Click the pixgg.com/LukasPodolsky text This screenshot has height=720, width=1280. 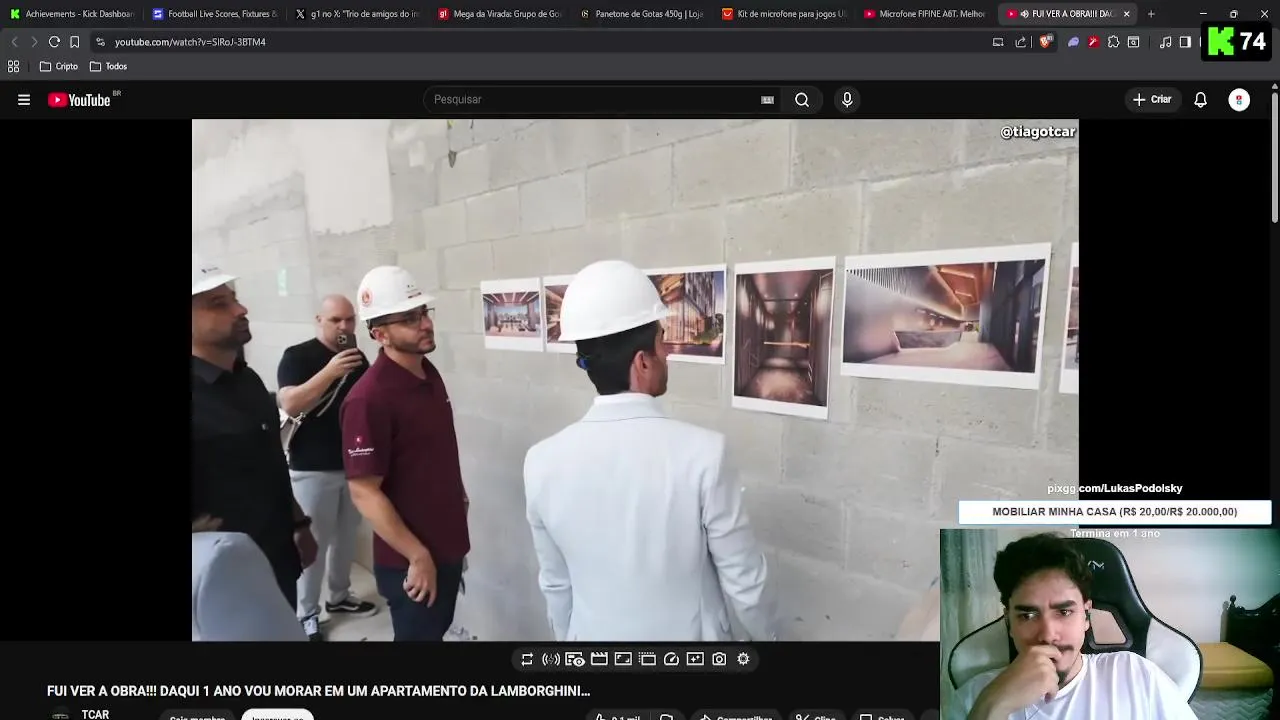tap(1115, 488)
